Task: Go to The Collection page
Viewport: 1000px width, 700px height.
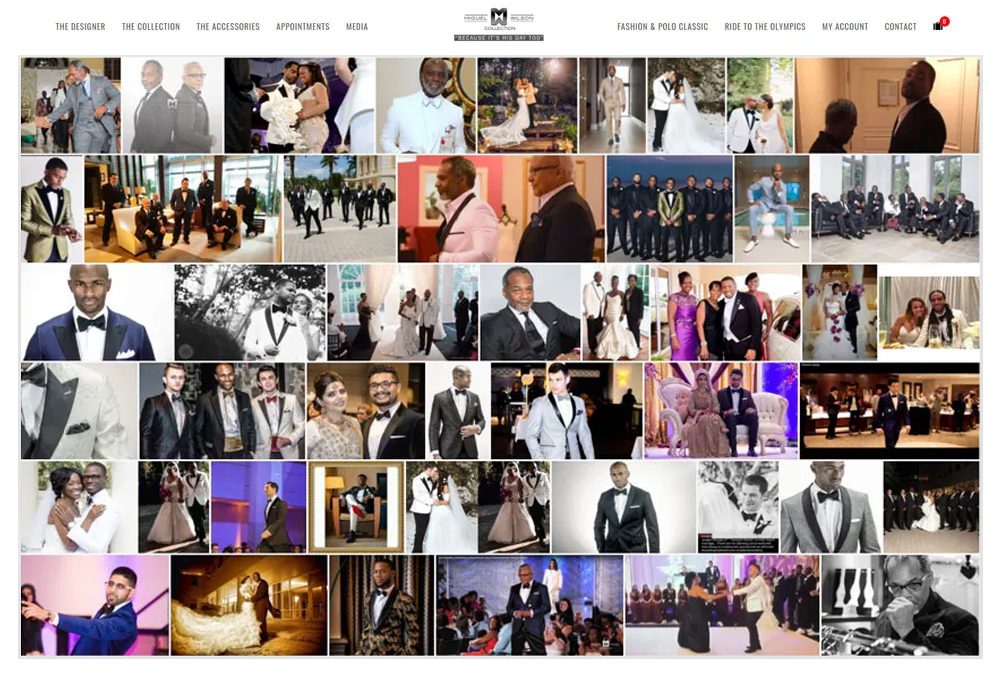Action: tap(151, 27)
